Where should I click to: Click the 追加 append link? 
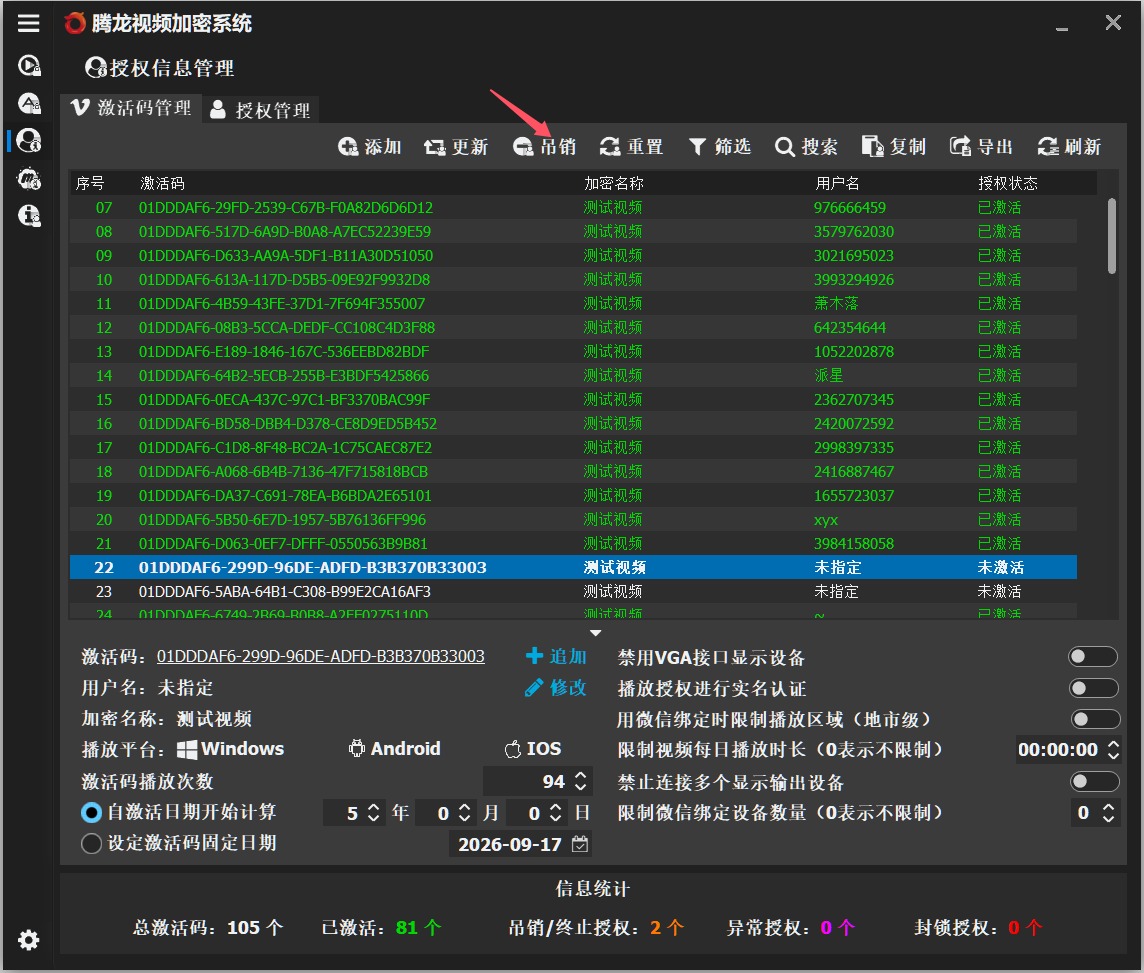[556, 656]
